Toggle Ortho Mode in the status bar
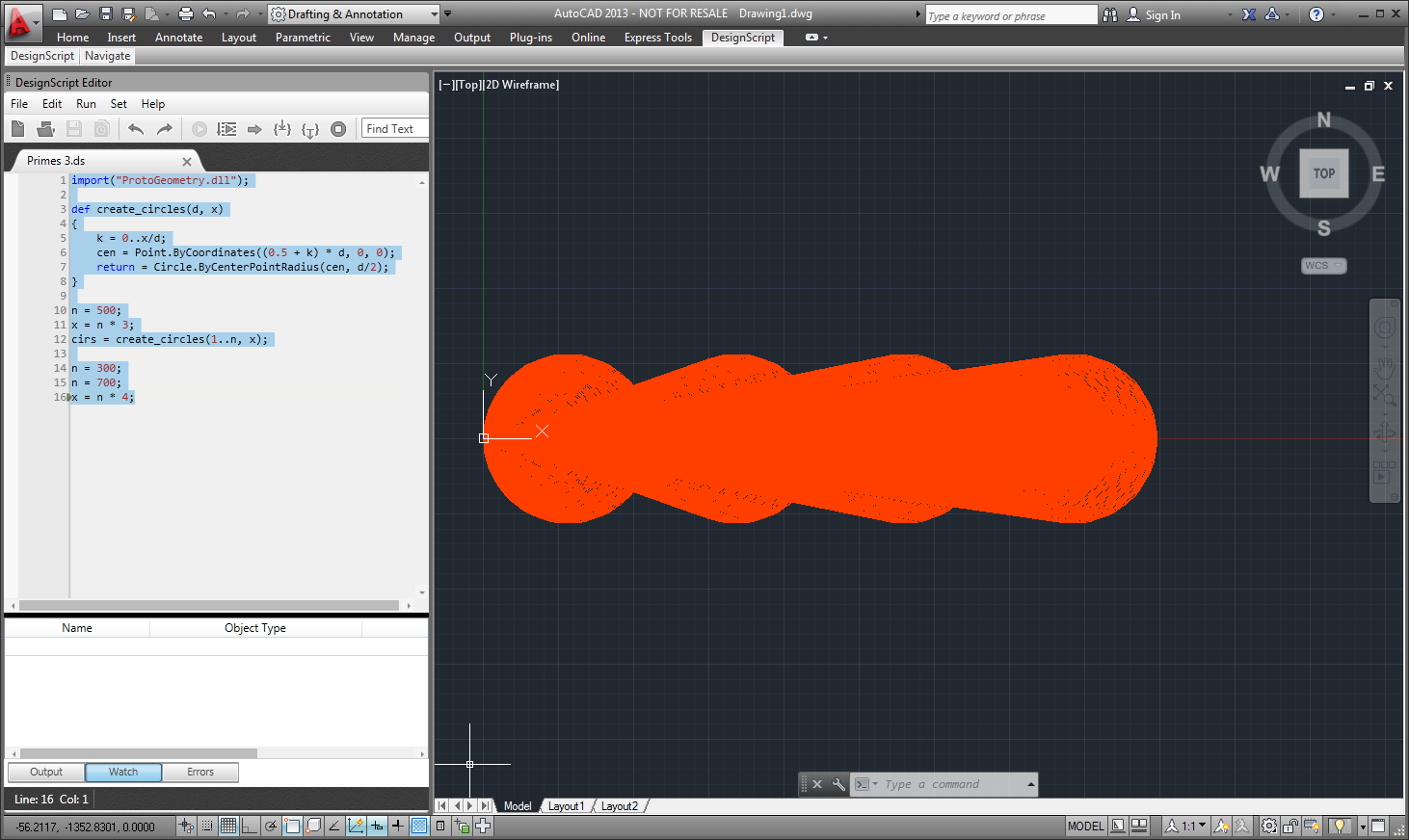1409x840 pixels. click(x=250, y=826)
